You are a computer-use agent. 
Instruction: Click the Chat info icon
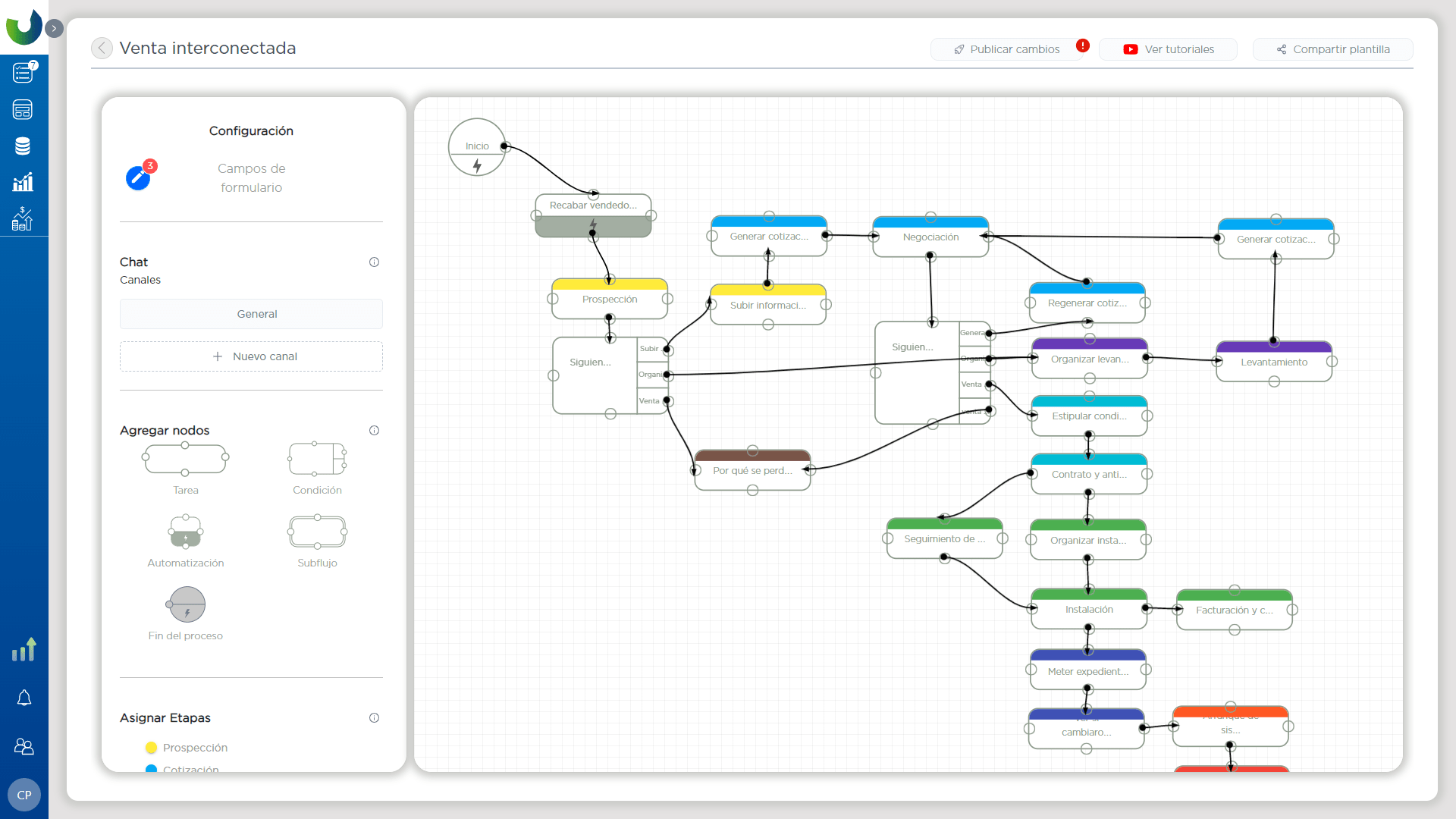pos(374,262)
